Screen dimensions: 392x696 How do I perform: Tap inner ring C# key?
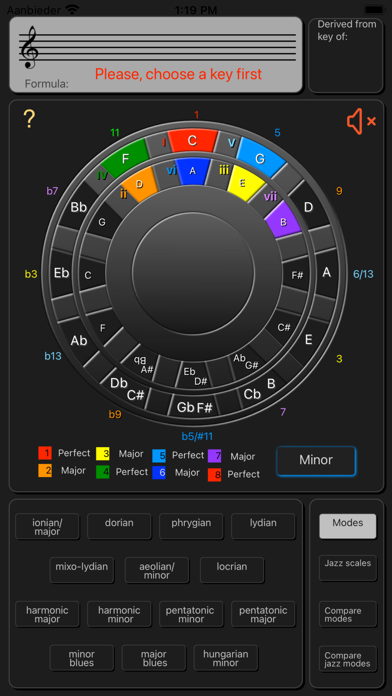click(x=284, y=327)
